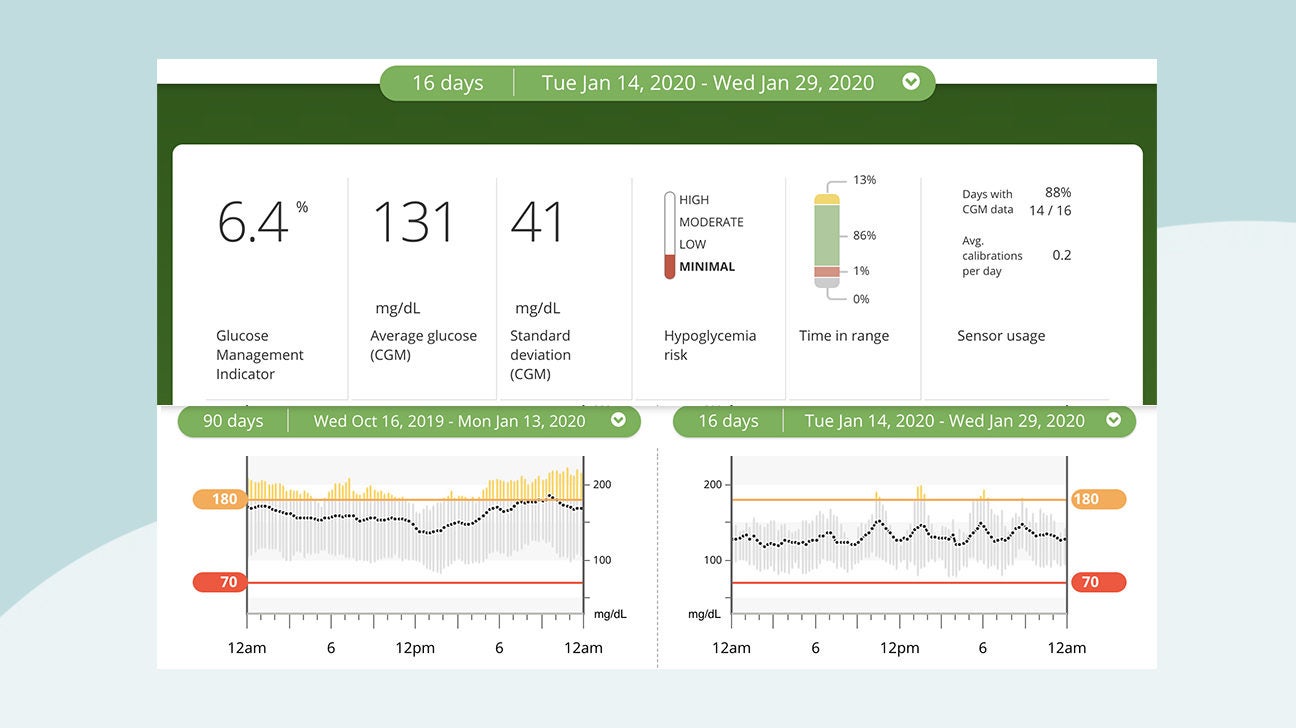Click the MODERATE risk level label
The image size is (1296, 728).
(x=711, y=222)
